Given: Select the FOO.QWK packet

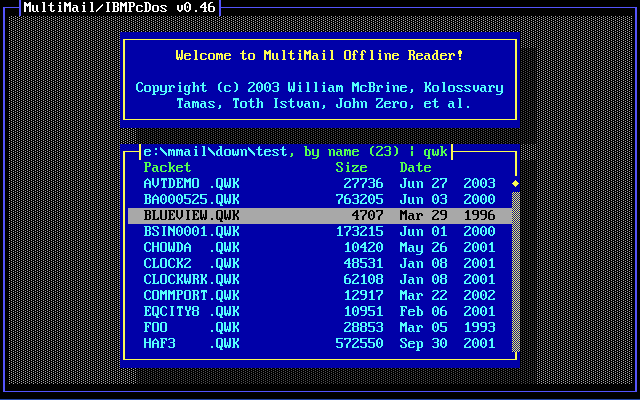Looking at the screenshot, I should (192, 328).
